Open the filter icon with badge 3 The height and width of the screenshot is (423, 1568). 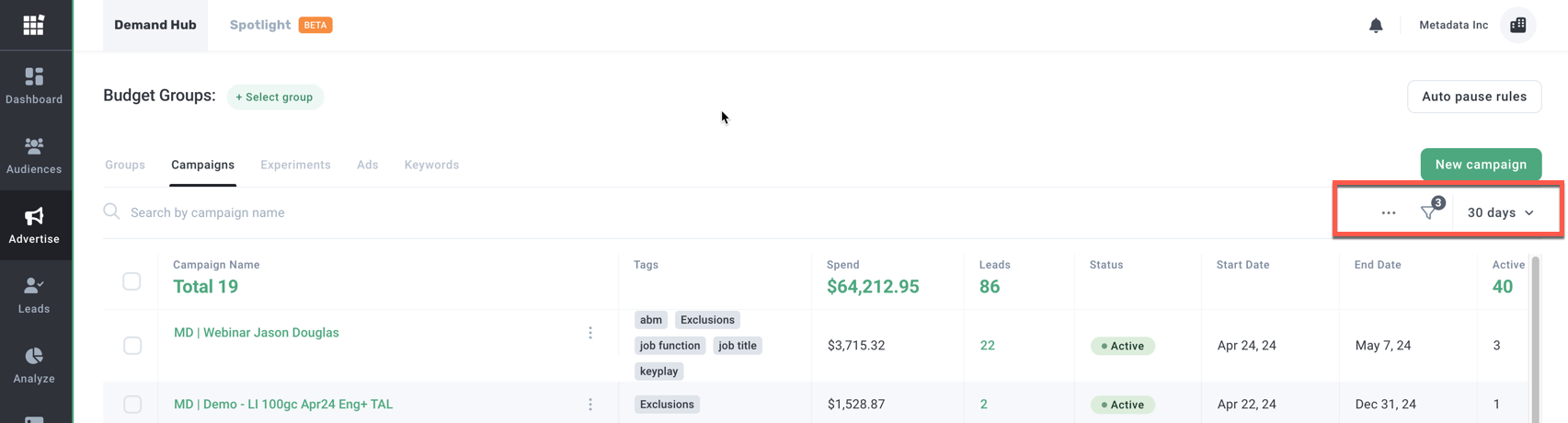[1428, 212]
